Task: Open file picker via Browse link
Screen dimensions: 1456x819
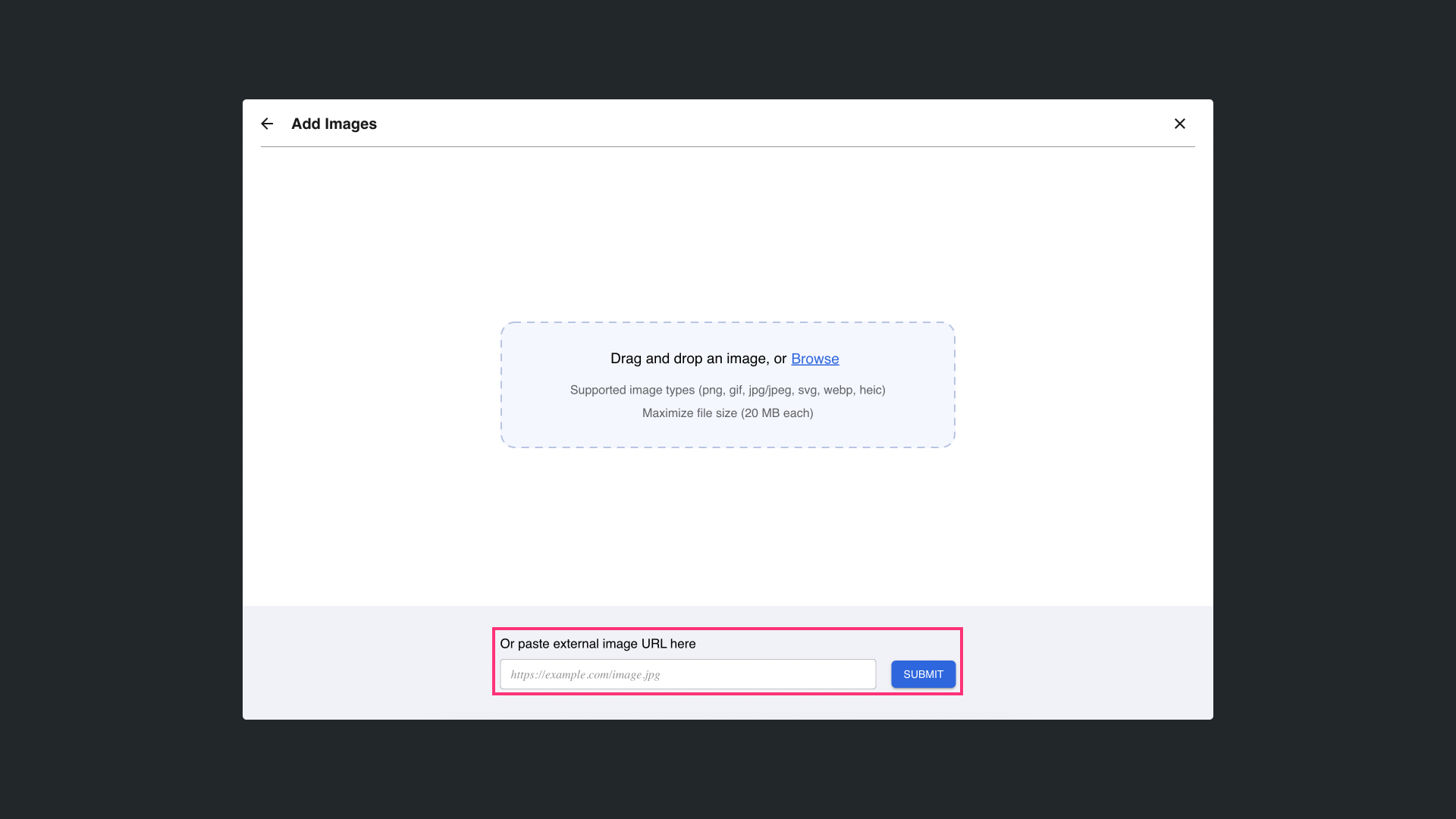Action: [x=814, y=359]
